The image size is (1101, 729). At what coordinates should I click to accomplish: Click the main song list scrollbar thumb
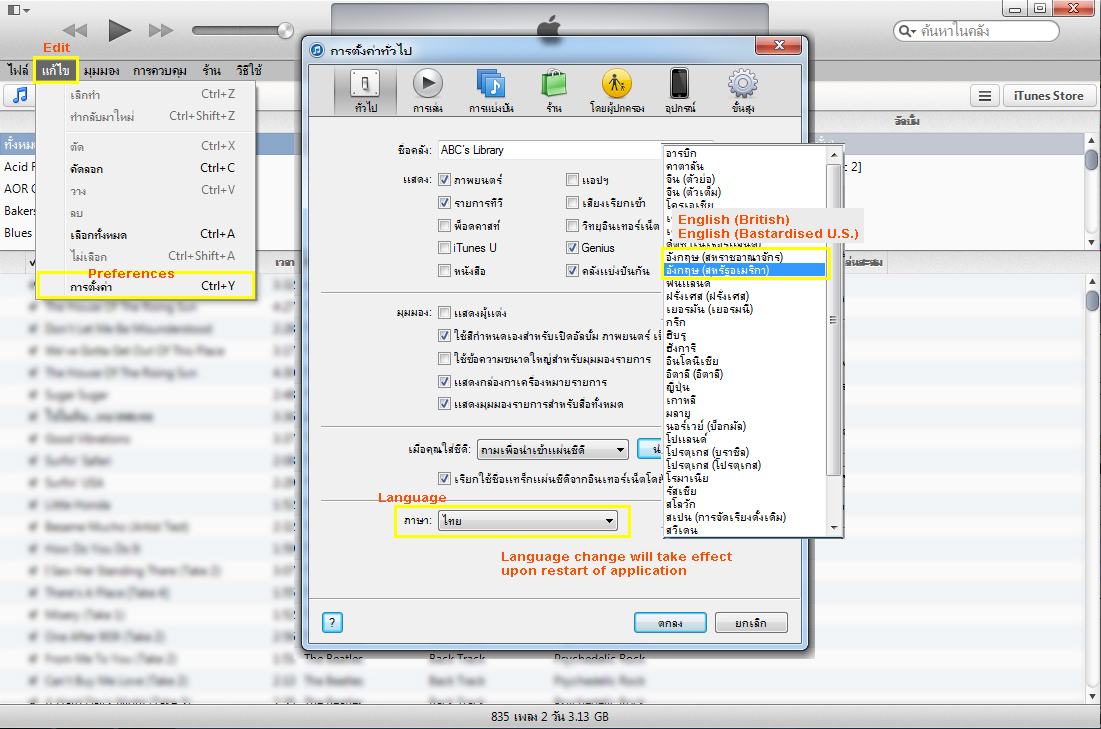pos(1091,300)
